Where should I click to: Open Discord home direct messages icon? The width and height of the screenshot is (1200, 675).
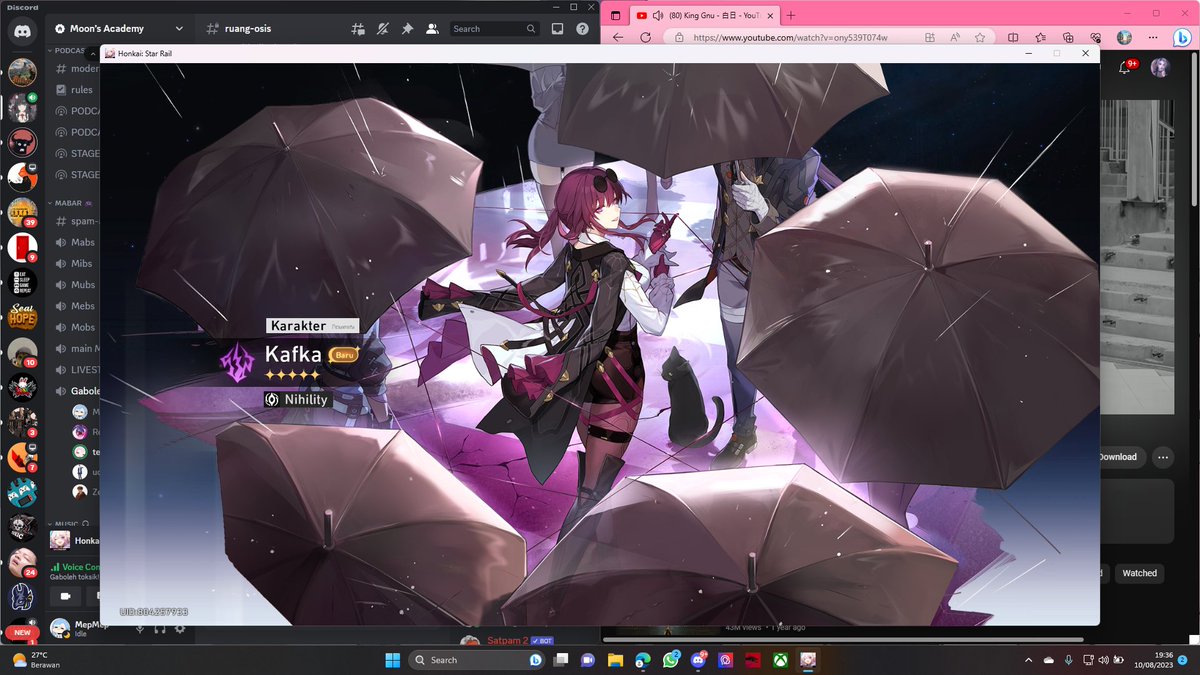[22, 33]
